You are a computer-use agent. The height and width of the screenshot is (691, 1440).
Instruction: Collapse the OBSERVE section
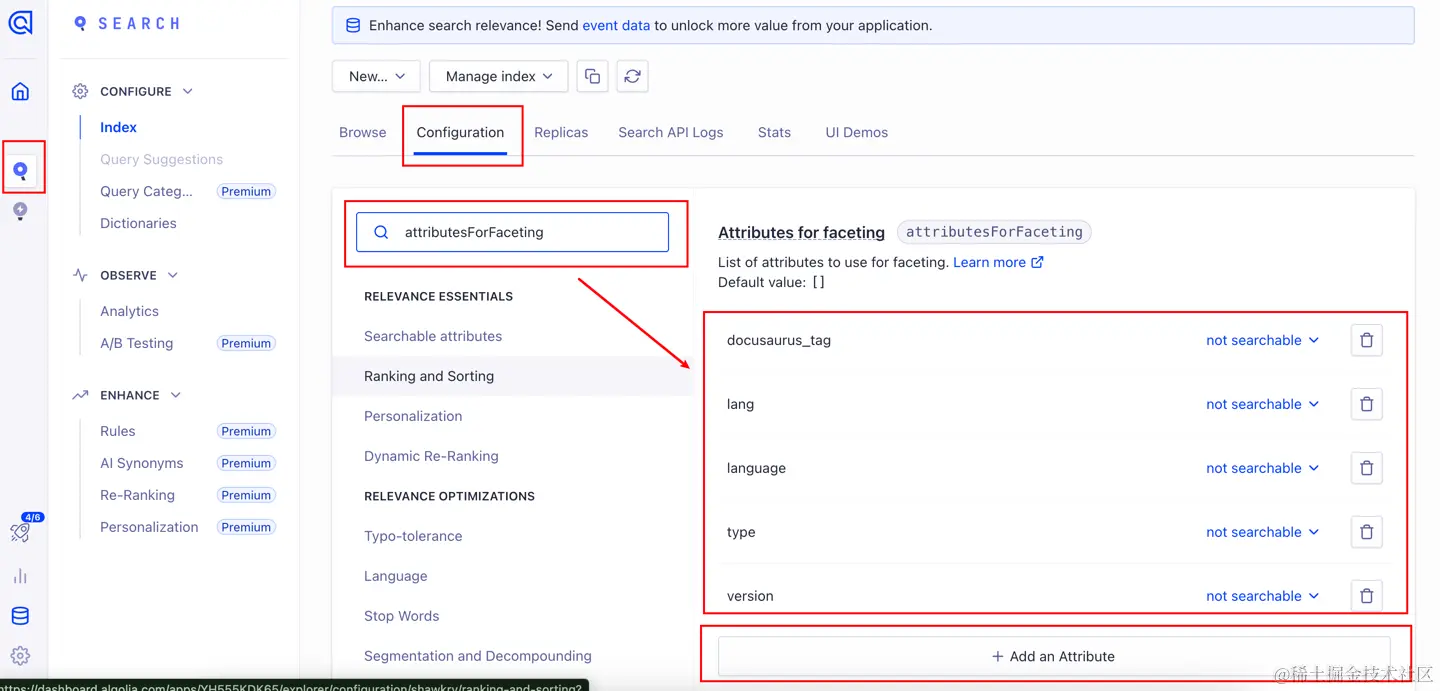(x=172, y=275)
